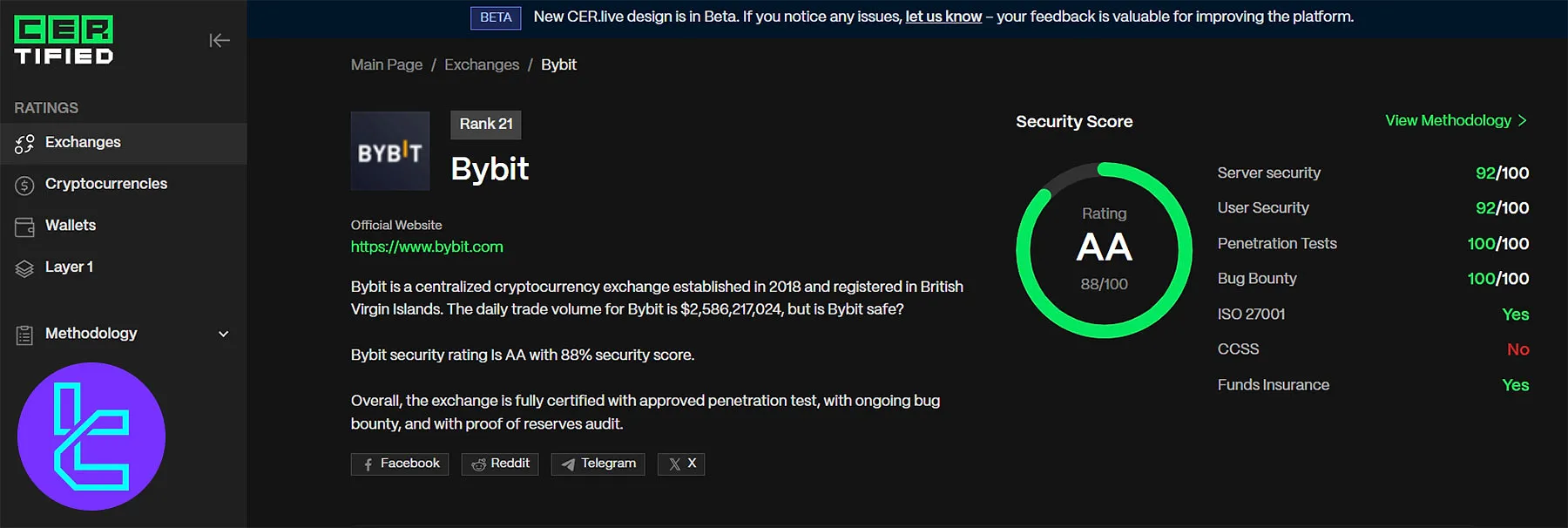Click the Wallets icon in sidebar
Screen dimensions: 1568x528
pyautogui.click(x=24, y=227)
